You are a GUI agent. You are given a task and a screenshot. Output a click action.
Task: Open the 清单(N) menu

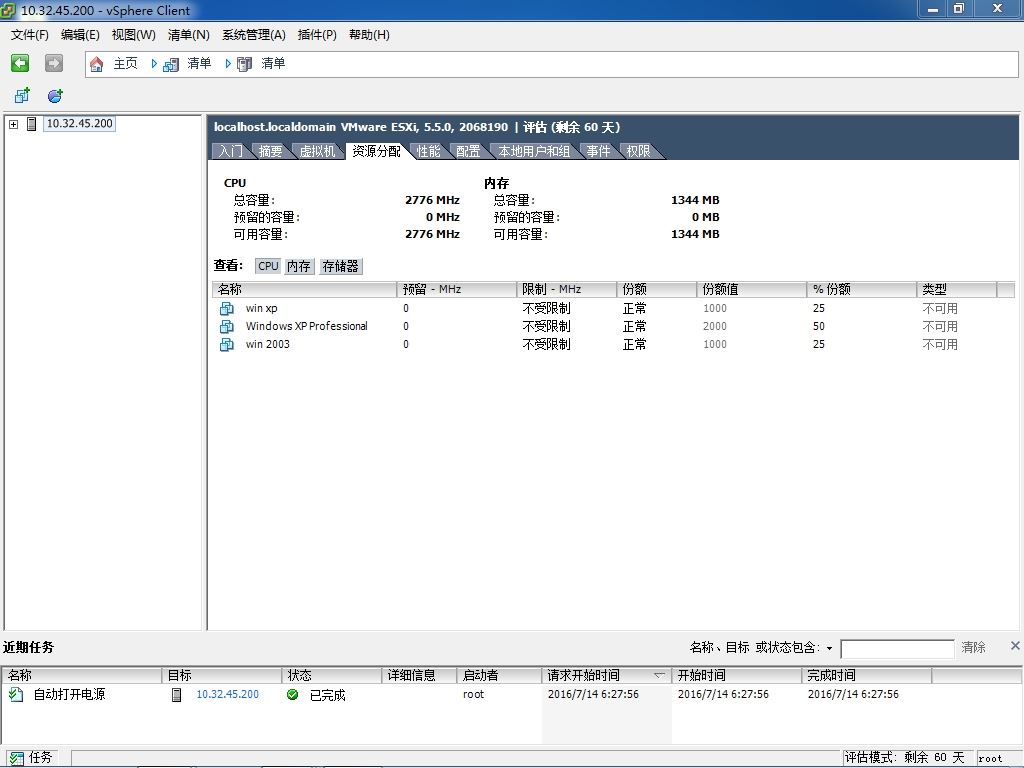click(188, 35)
